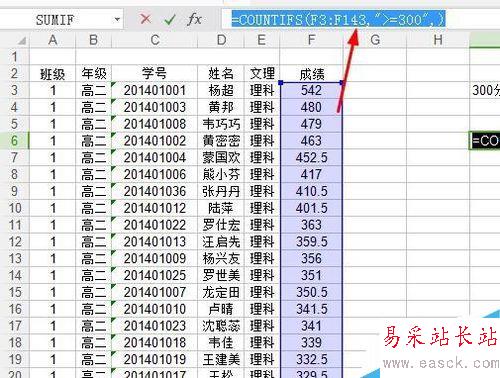
Task: Select the name cell 卢晴
Action: [221, 309]
